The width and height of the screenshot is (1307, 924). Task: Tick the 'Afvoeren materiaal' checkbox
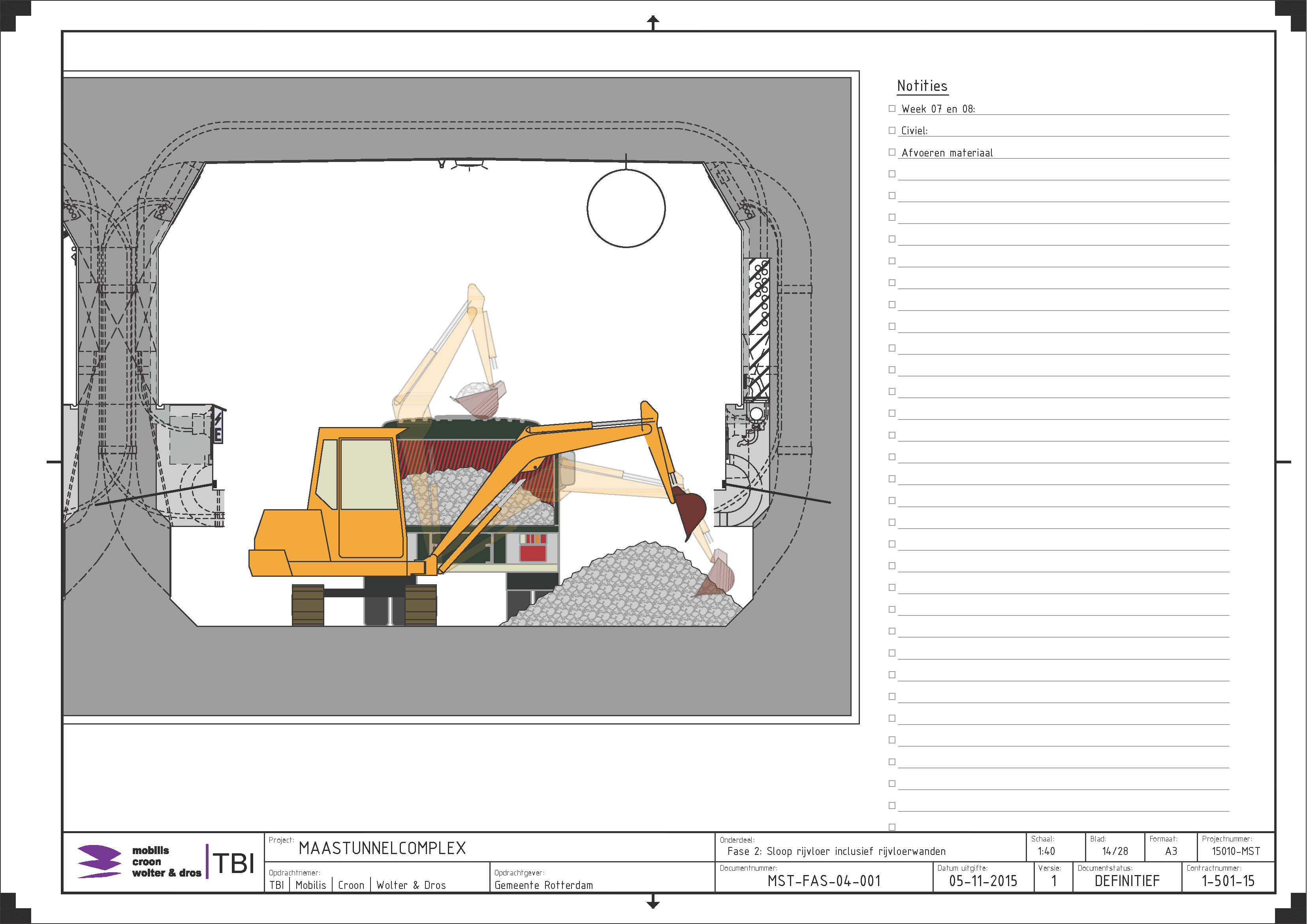892,152
